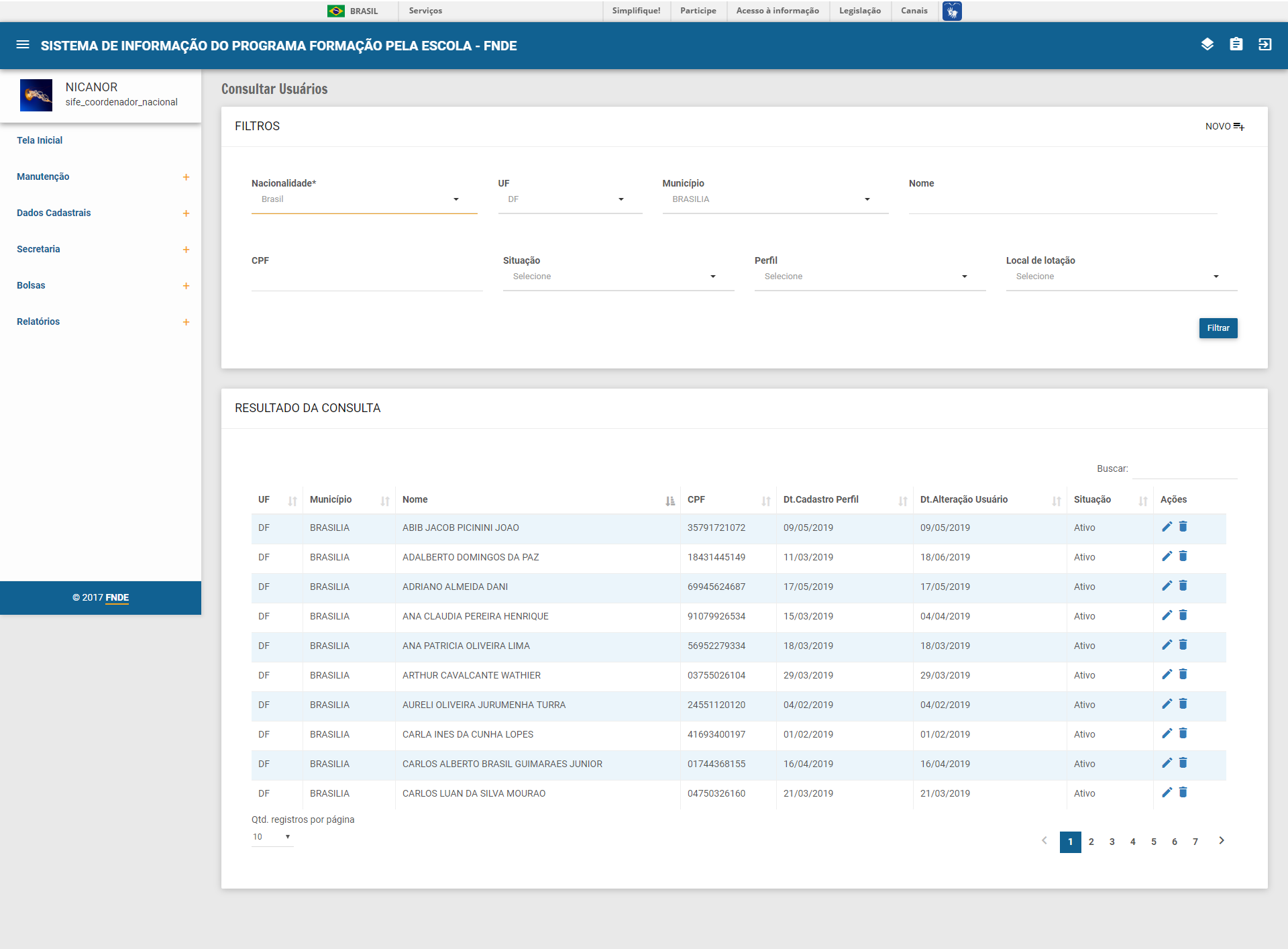1288x949 pixels.
Task: Click the logout icon in header
Action: tap(1265, 45)
